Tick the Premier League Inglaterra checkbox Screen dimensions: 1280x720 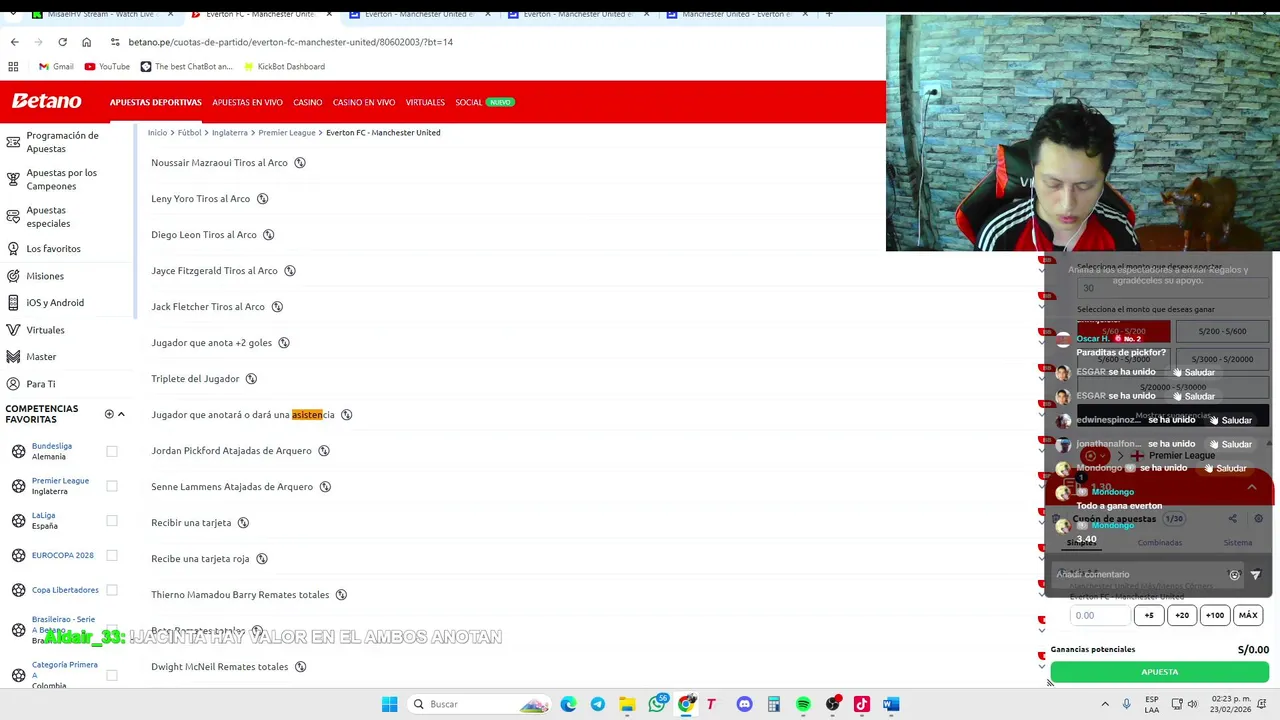[112, 486]
